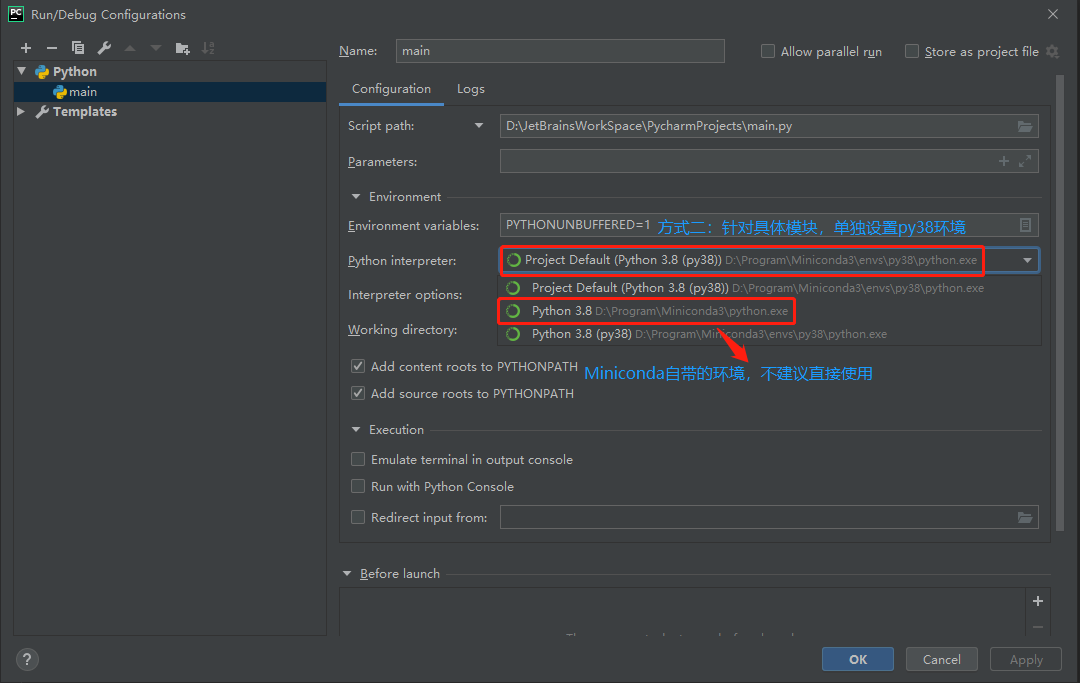Open the Script path type dropdown arrow

pos(479,126)
